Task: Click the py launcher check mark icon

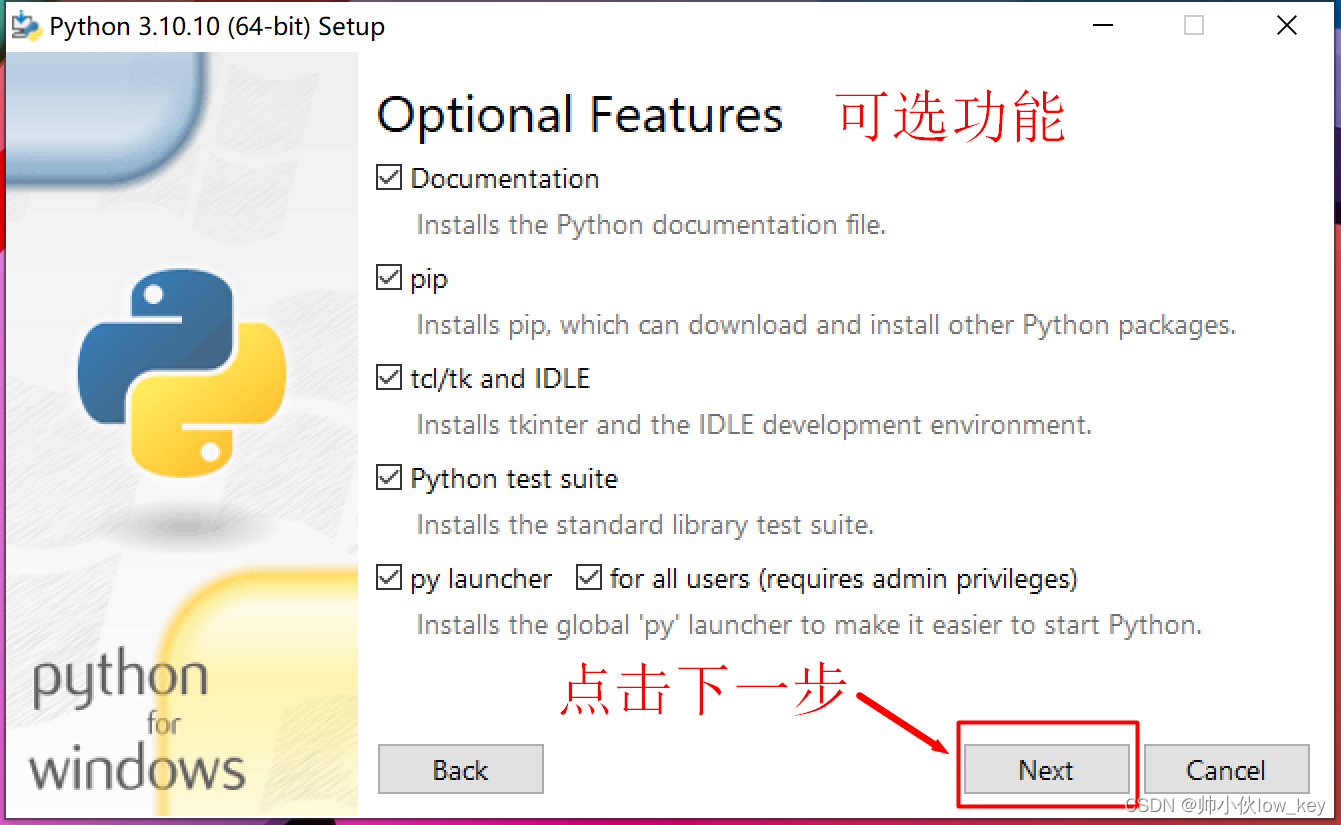Action: tap(388, 577)
